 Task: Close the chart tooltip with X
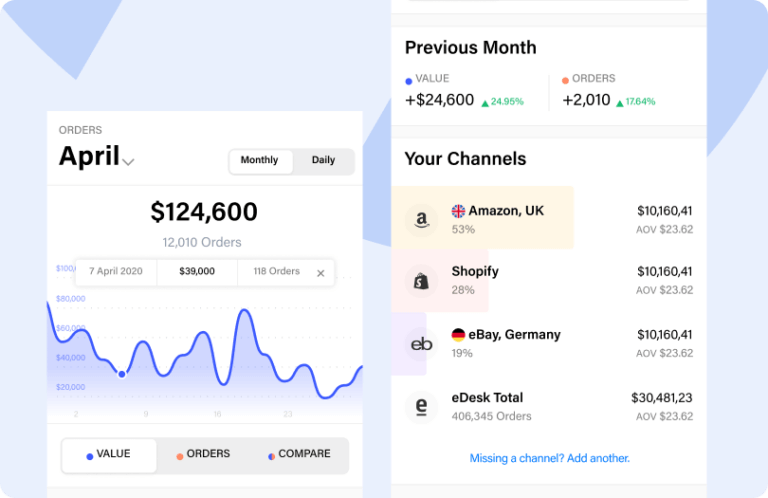(321, 273)
